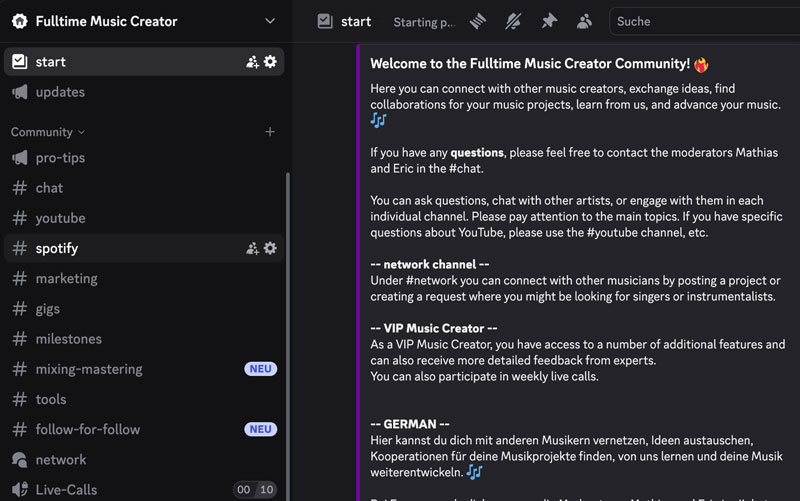Viewport: 800px width, 501px height.
Task: Click invite icon on spotify channel
Action: [x=252, y=248]
